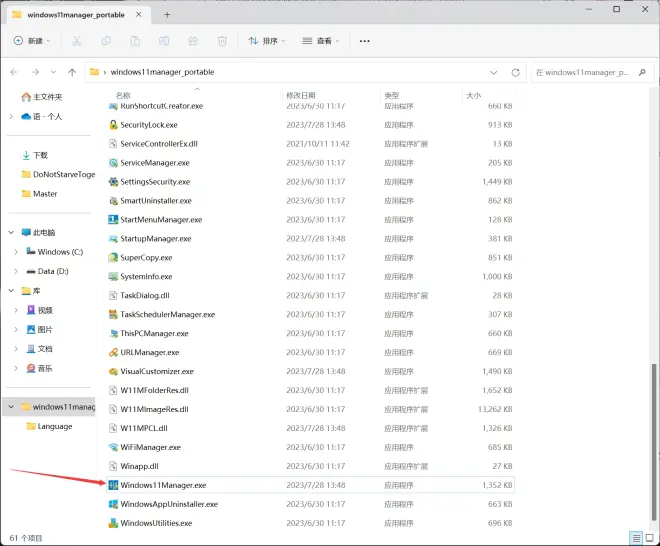Click the vertical scrollbar thumb

[x=654, y=443]
